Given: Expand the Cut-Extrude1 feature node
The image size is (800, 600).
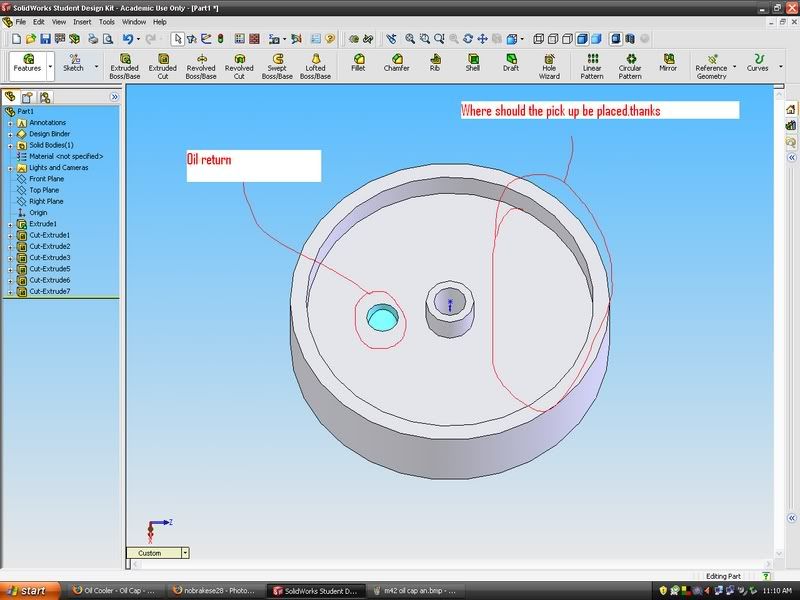Looking at the screenshot, I should point(9,235).
